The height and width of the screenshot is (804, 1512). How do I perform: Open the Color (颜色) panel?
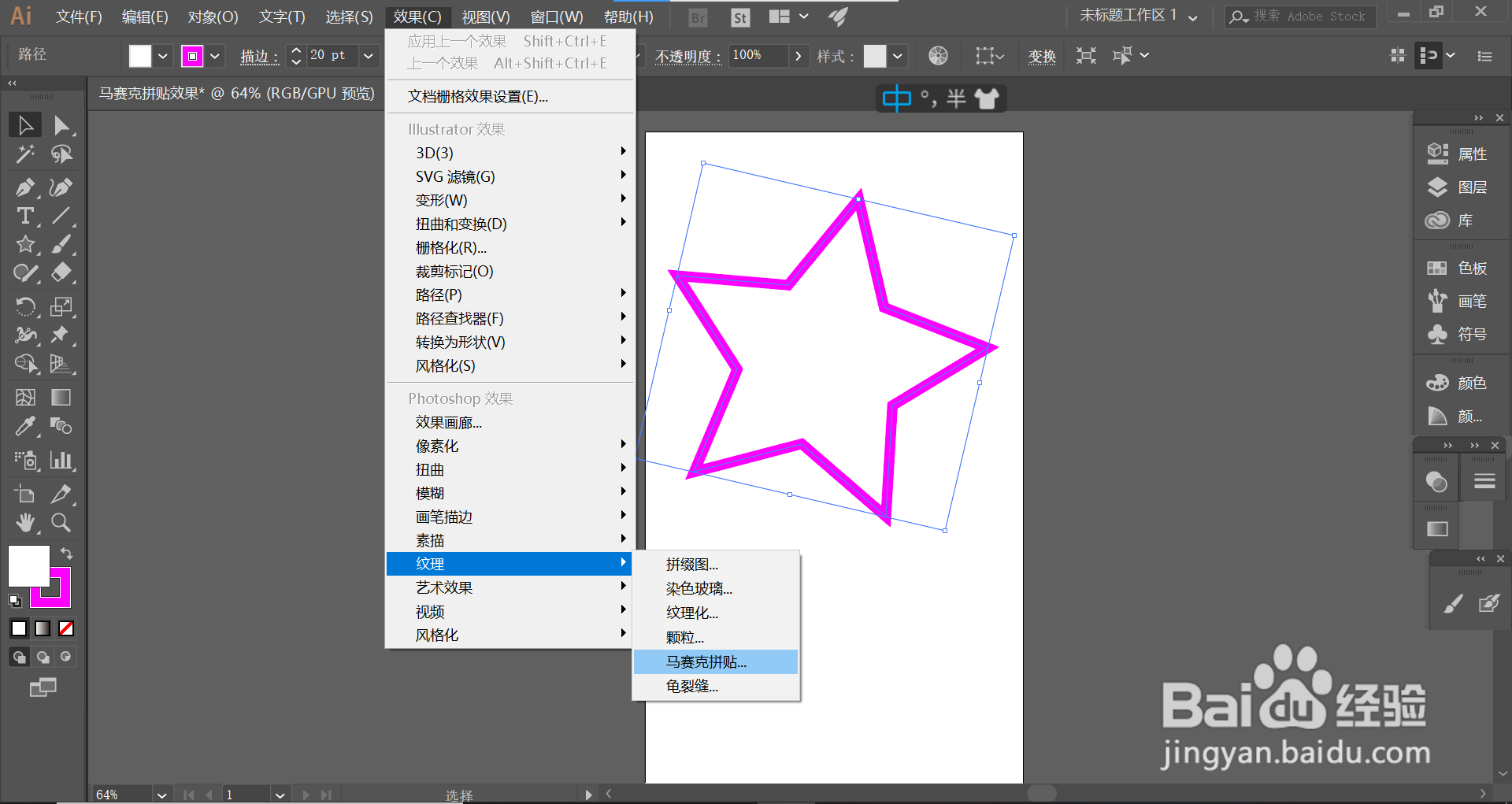1457,383
